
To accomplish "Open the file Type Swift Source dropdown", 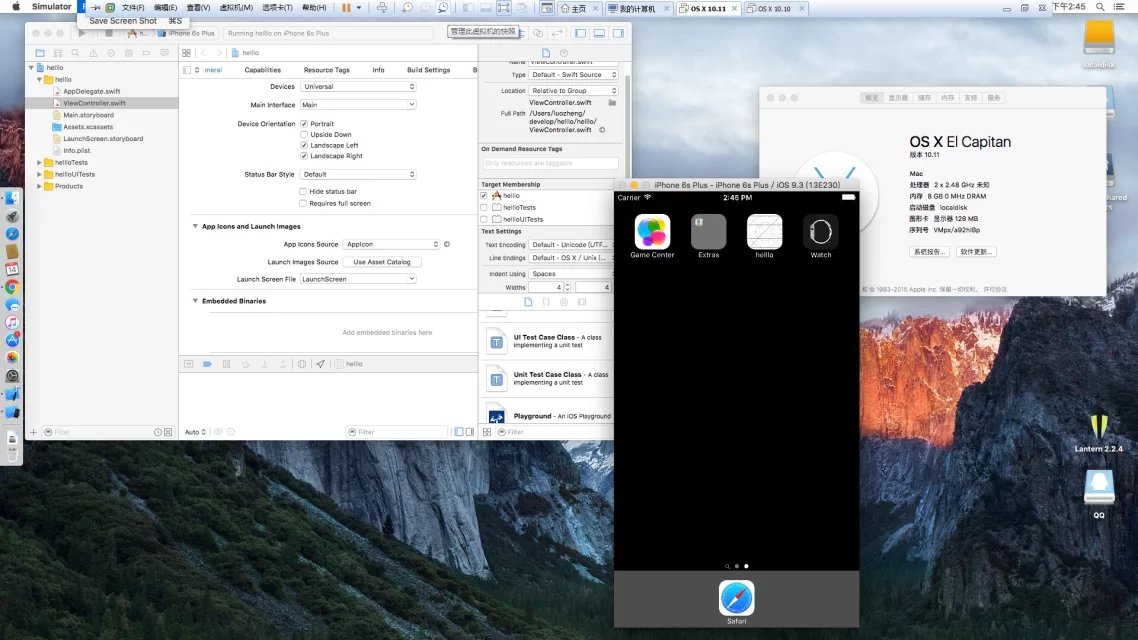I will pyautogui.click(x=573, y=75).
